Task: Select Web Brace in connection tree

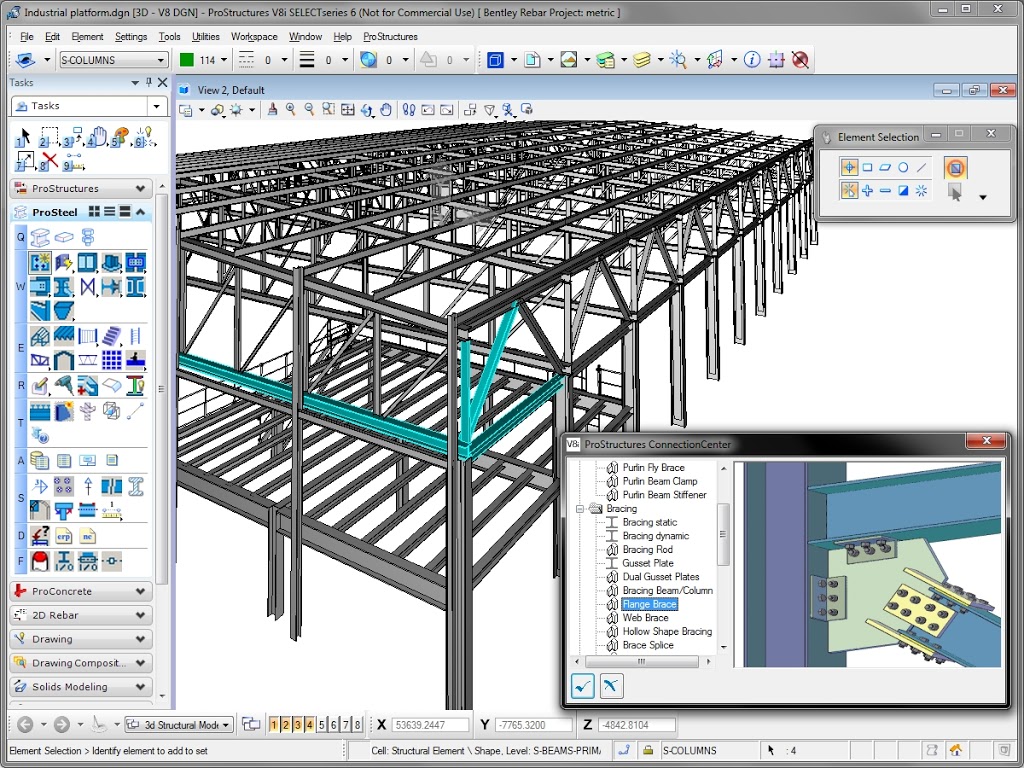Action: pos(645,618)
